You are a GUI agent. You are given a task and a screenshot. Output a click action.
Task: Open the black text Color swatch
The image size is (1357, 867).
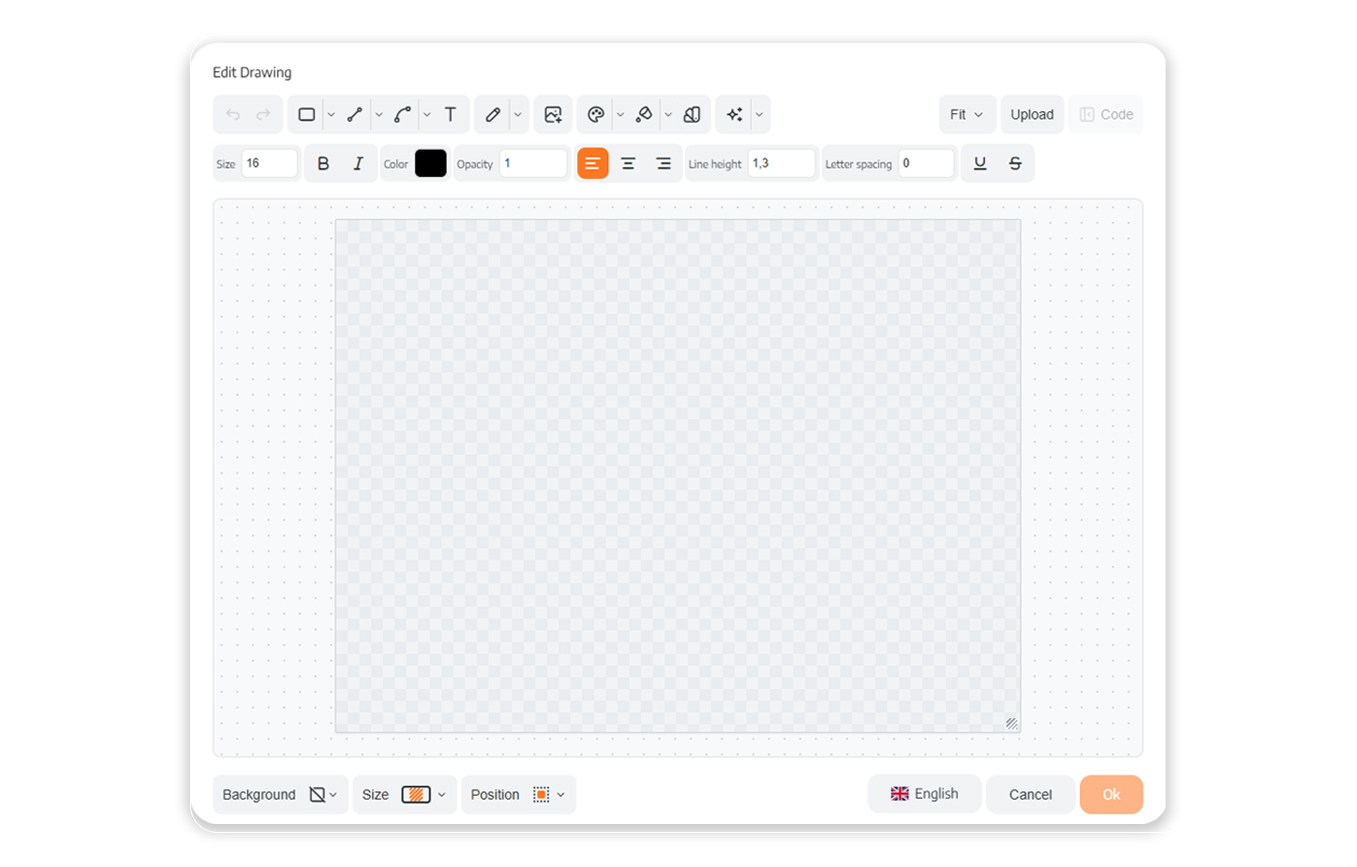431,163
